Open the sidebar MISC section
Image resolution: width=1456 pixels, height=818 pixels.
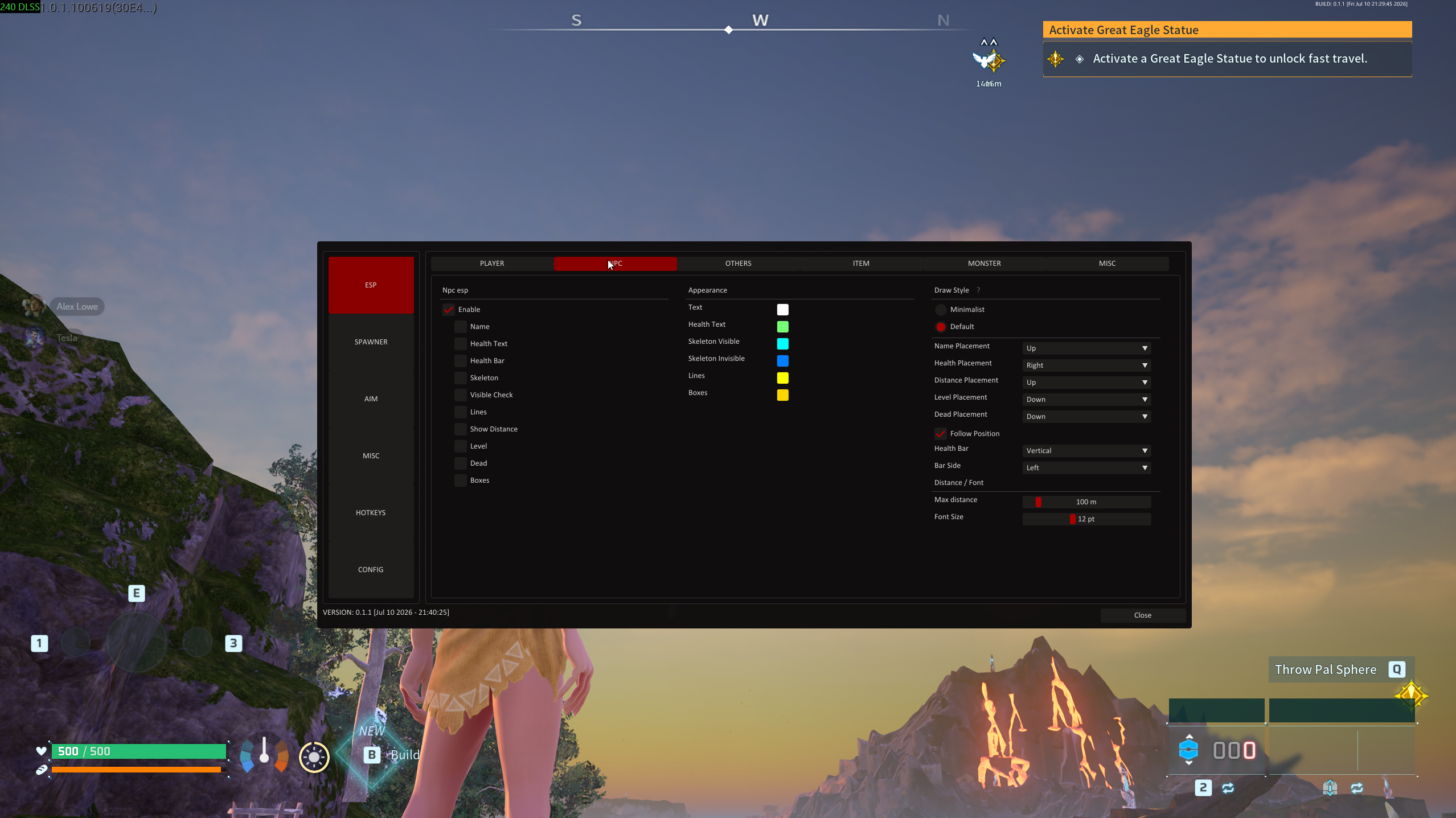371,456
